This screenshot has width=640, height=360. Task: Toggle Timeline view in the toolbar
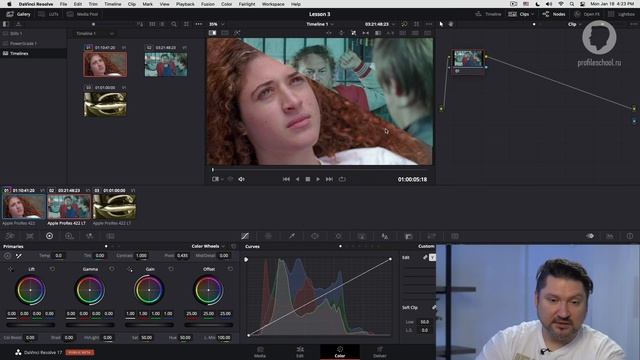click(x=489, y=14)
